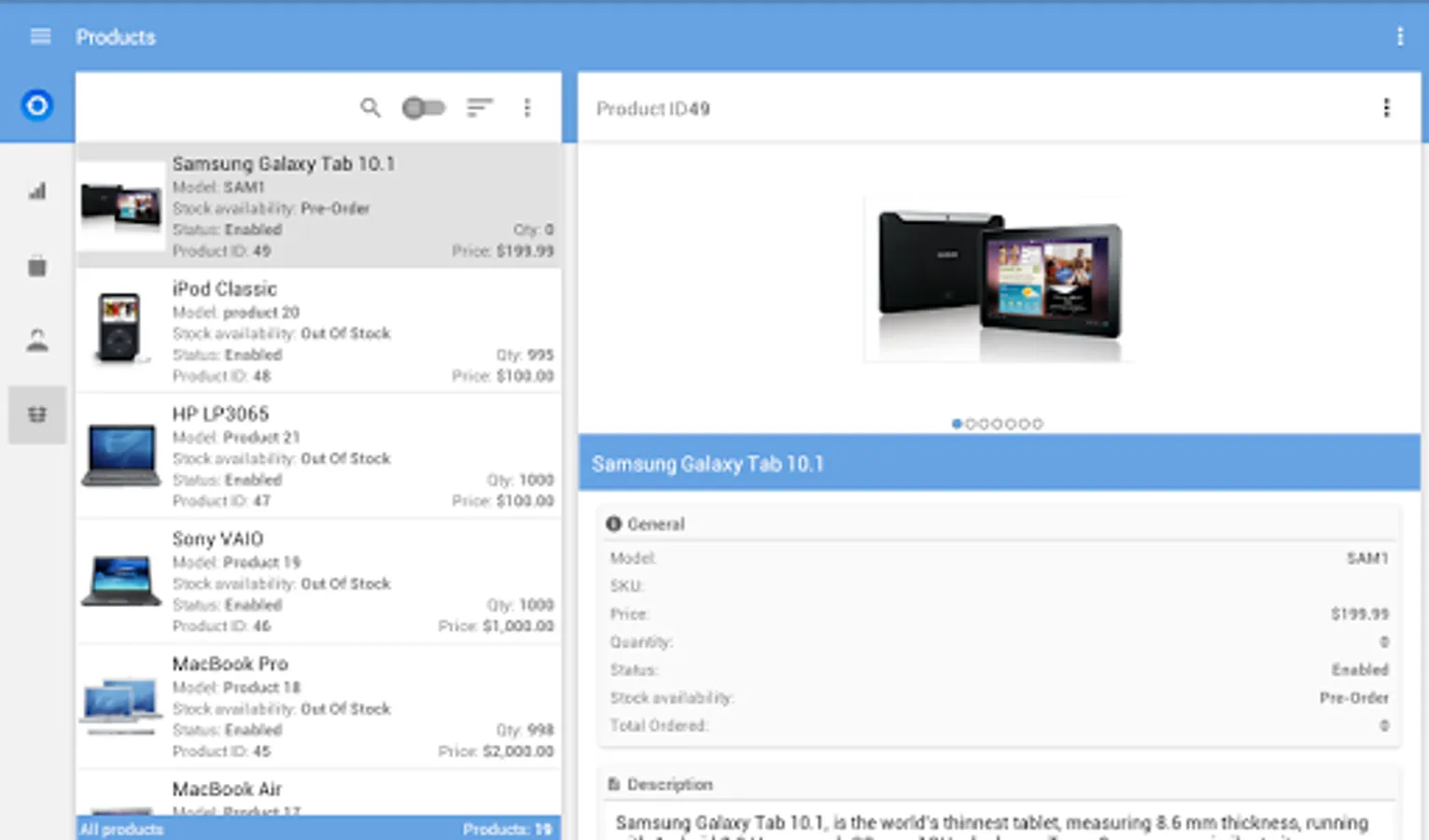
Task: Open the statistics bar chart sidebar icon
Action: 37,191
